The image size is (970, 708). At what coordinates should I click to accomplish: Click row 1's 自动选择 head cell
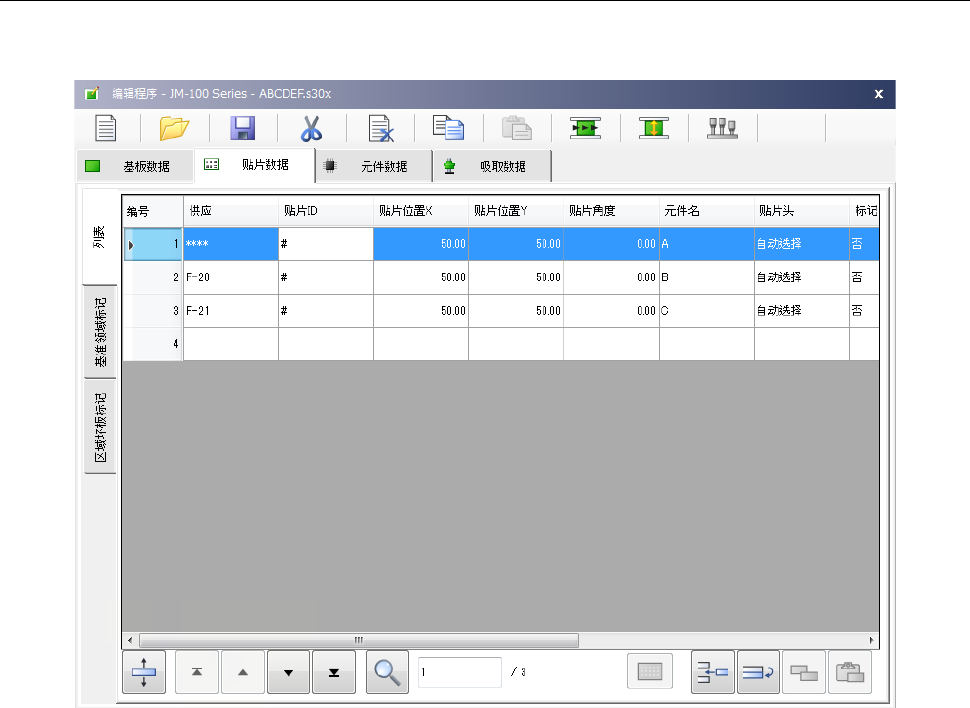tap(802, 244)
